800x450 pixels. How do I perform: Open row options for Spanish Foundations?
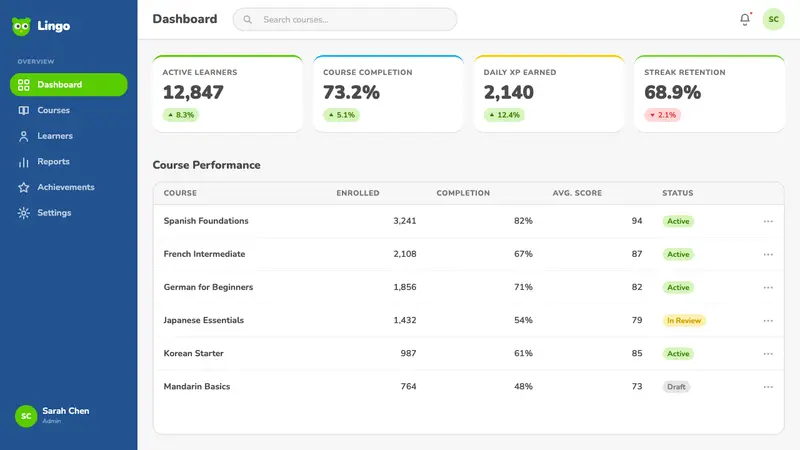[x=768, y=221]
